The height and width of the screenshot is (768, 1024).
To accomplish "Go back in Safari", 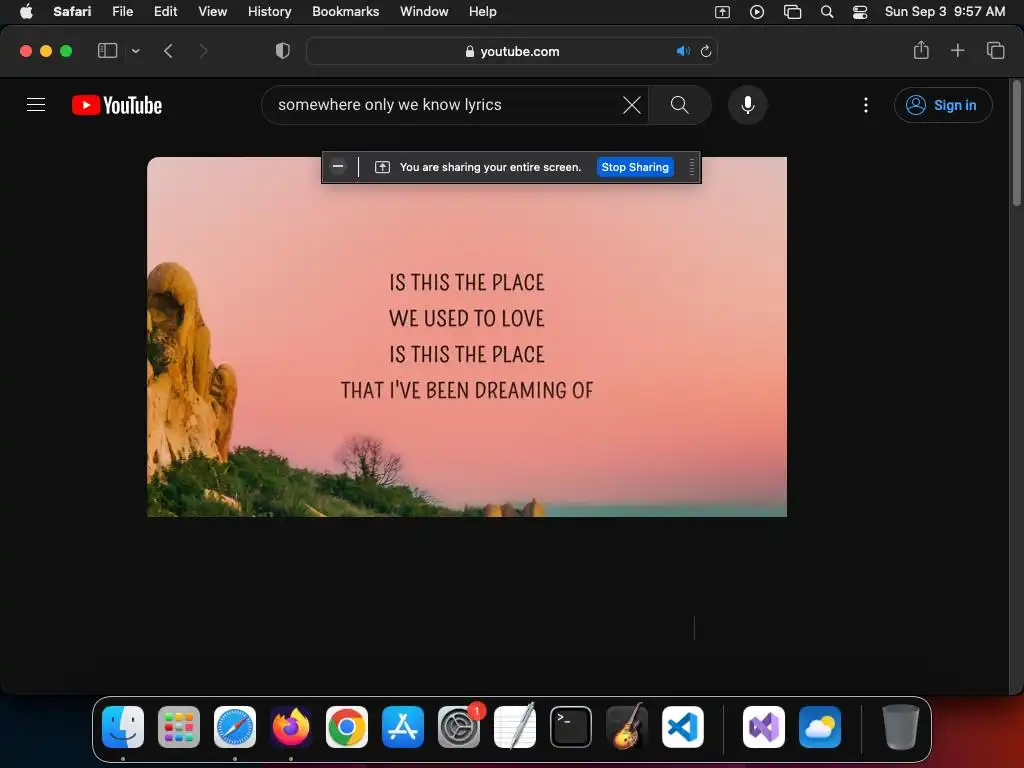I will 168,51.
